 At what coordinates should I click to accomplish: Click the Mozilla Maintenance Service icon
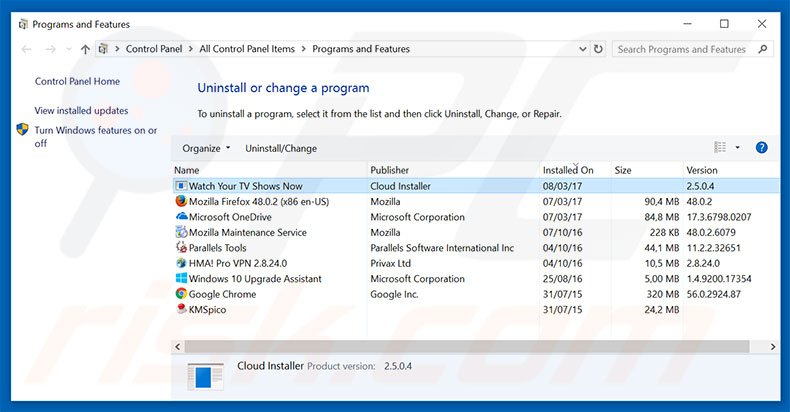pos(181,232)
